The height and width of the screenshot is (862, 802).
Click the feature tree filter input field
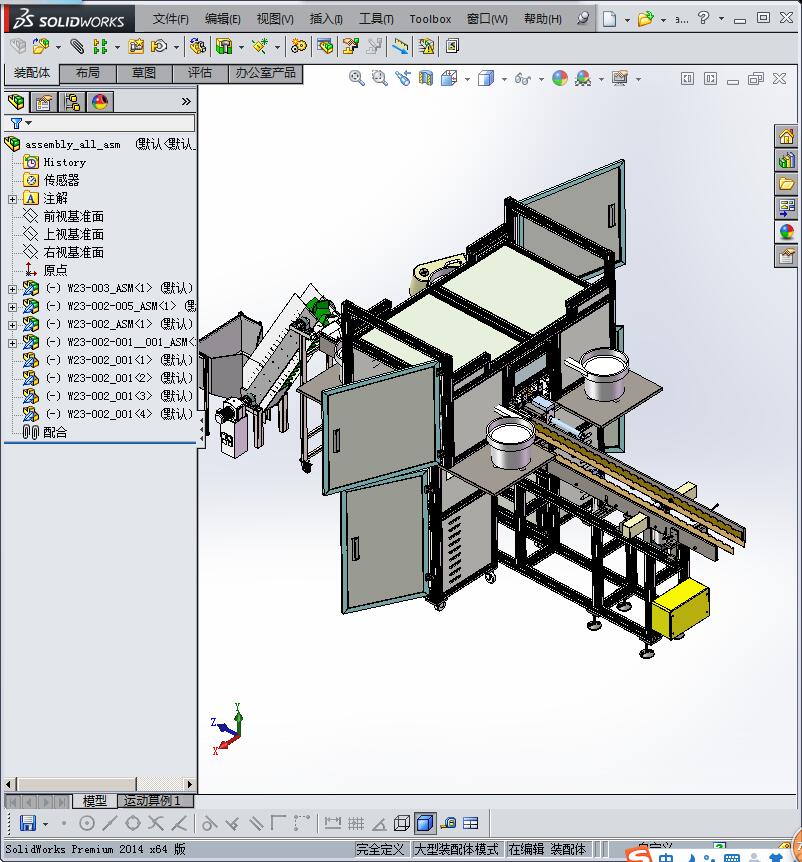tap(99, 123)
